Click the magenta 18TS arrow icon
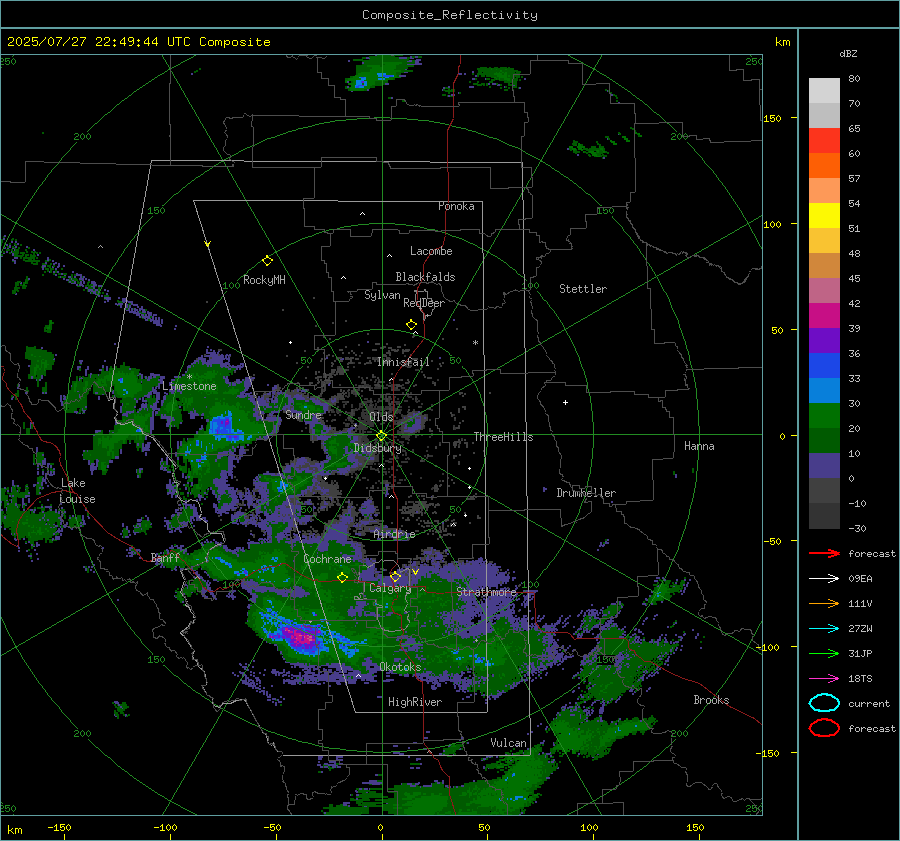 tap(824, 679)
